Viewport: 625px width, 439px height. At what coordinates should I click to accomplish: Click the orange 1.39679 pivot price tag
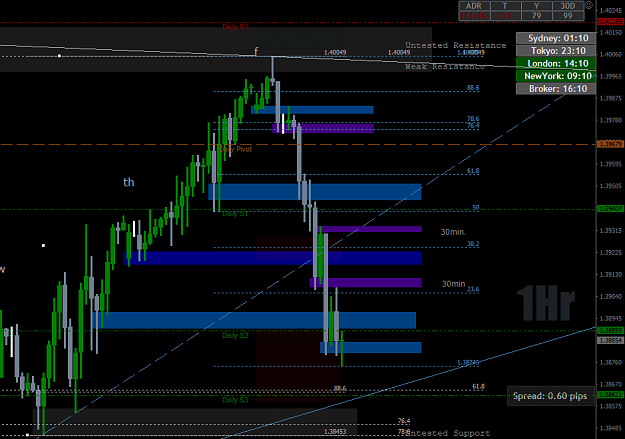(611, 144)
